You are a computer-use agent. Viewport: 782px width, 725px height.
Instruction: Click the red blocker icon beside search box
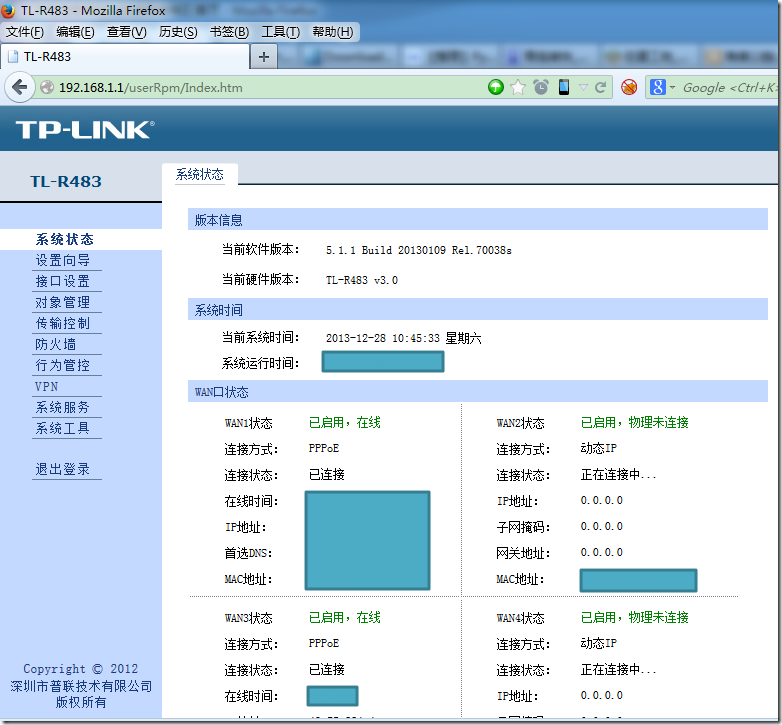pyautogui.click(x=629, y=87)
